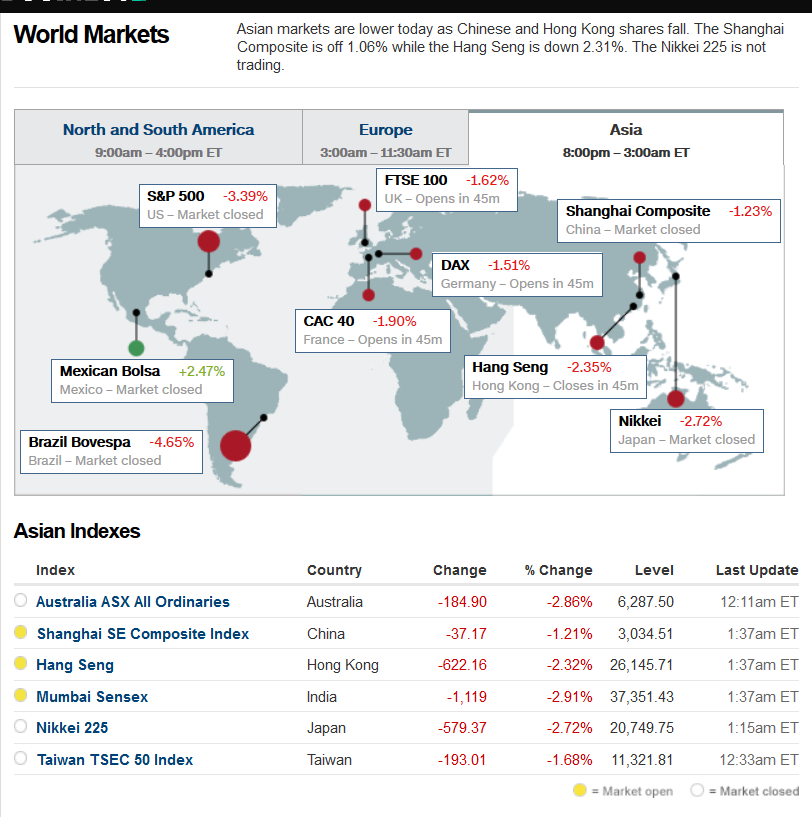Viewport: 812px width, 817px height.
Task: Click Taiwan TSEC row closed status dot
Action: 20,758
